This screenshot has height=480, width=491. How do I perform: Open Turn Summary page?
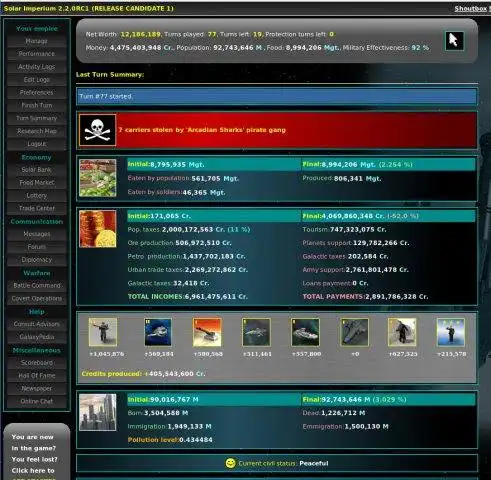(37, 118)
